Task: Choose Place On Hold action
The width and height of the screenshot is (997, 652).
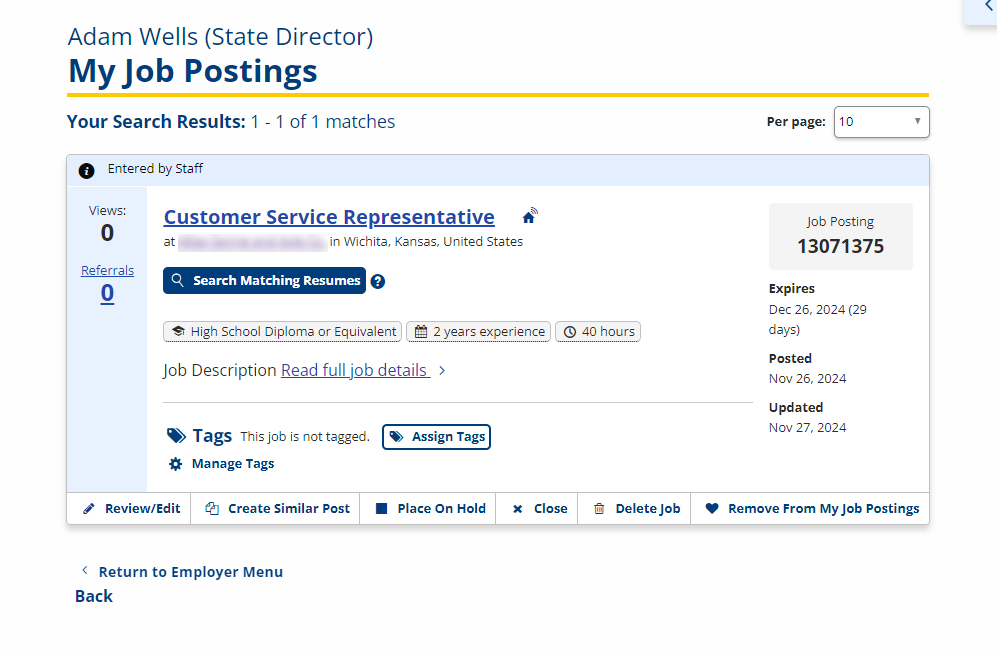Action: pyautogui.click(x=430, y=509)
